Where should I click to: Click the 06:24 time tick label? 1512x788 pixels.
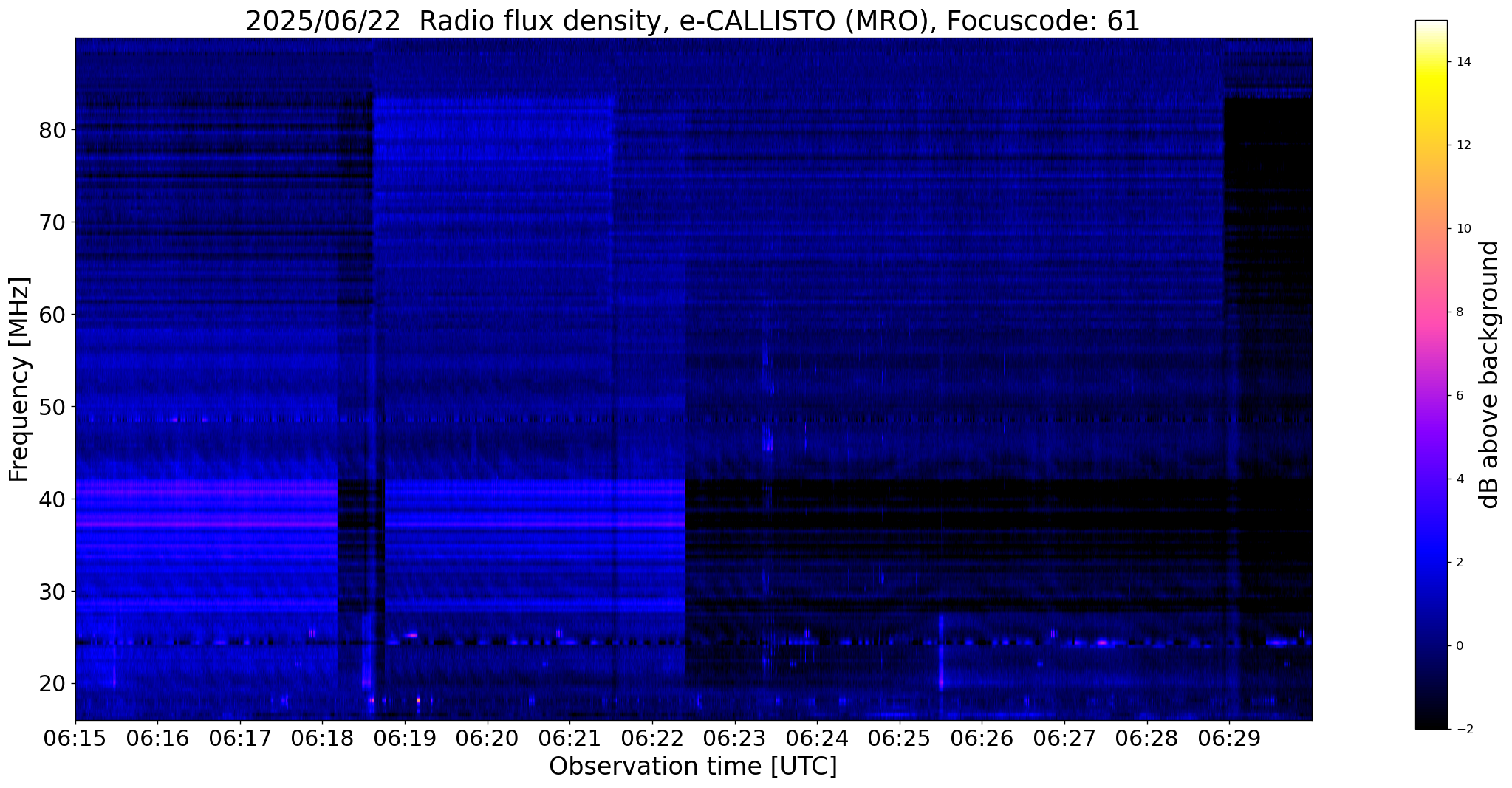click(817, 738)
